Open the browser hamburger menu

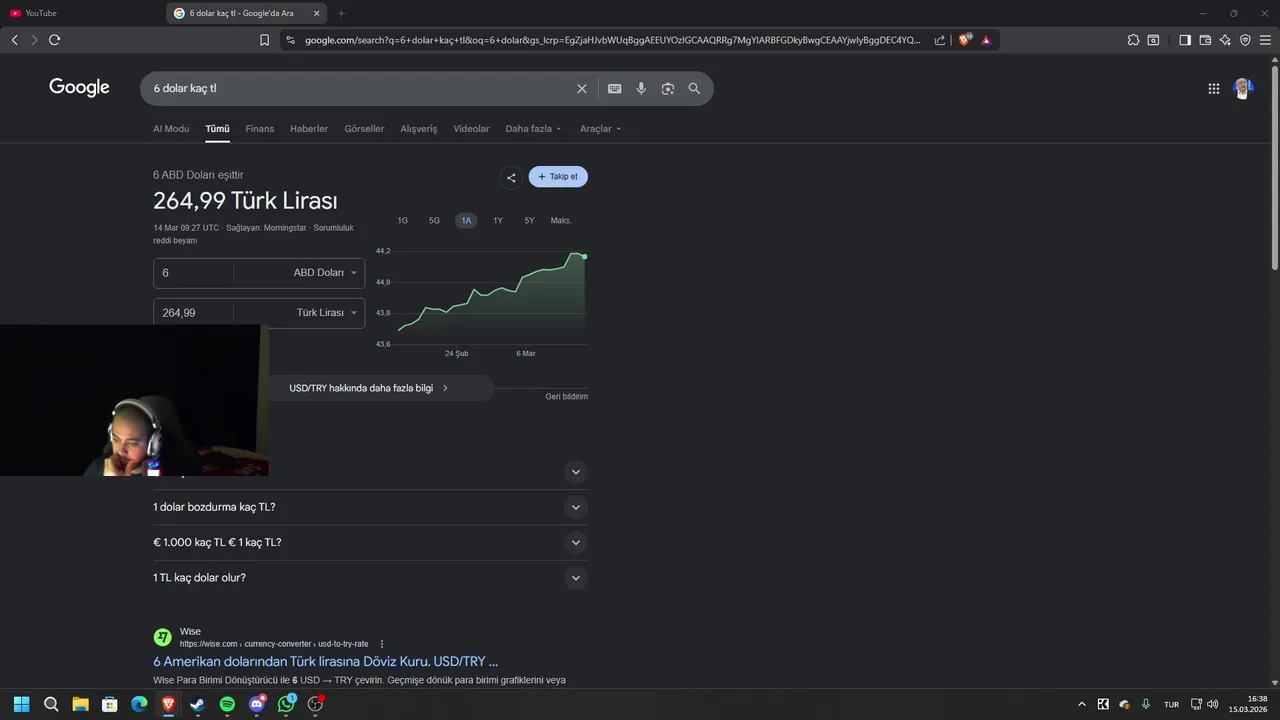coord(1265,40)
